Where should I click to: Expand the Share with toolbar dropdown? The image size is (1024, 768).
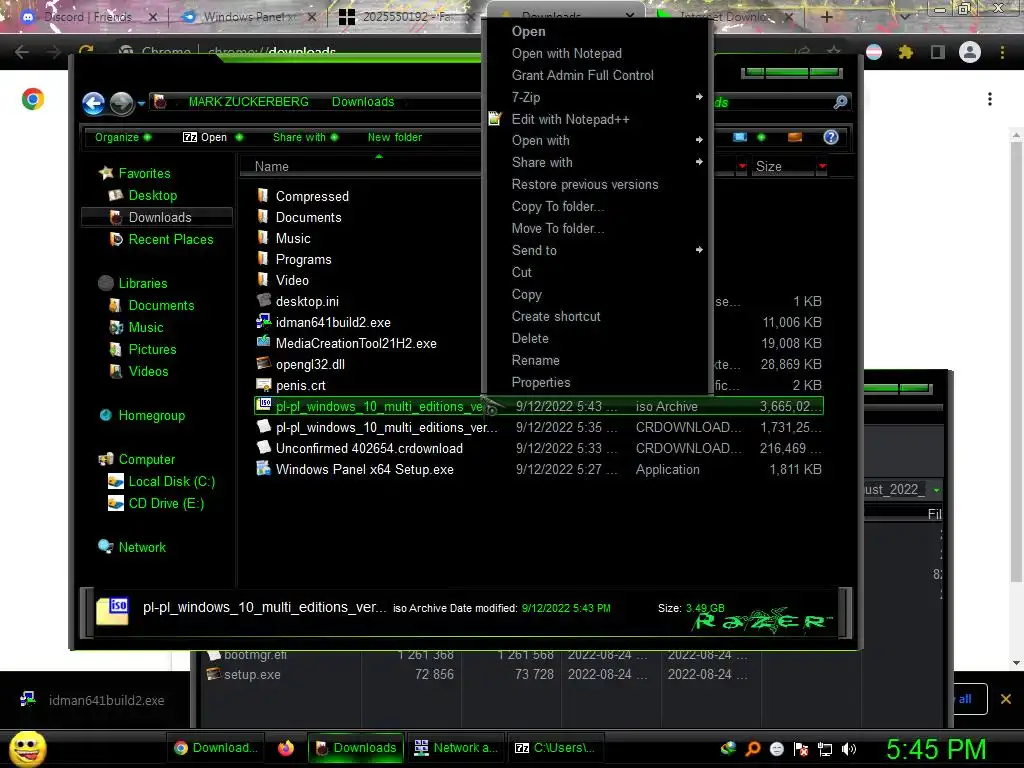(x=306, y=137)
